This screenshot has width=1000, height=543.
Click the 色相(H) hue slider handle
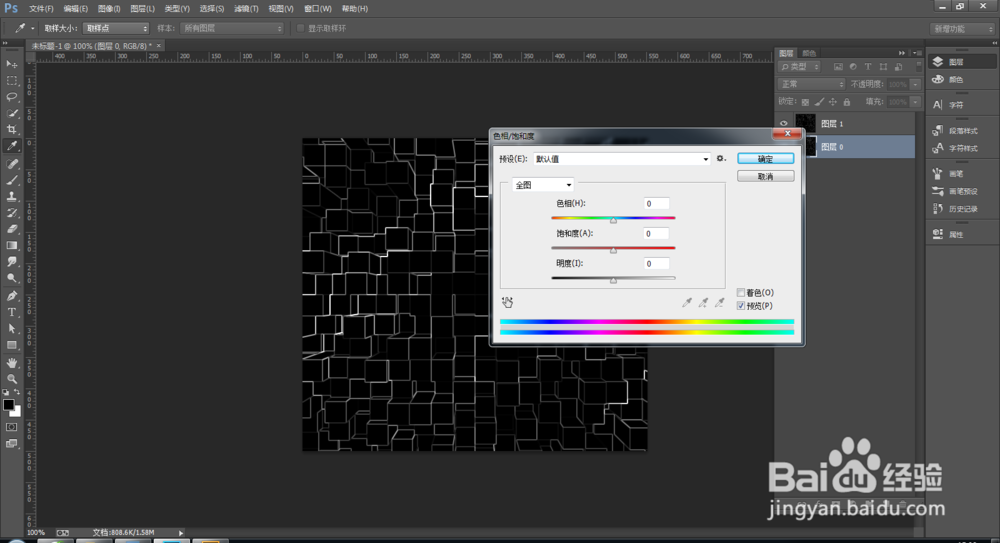(613, 220)
